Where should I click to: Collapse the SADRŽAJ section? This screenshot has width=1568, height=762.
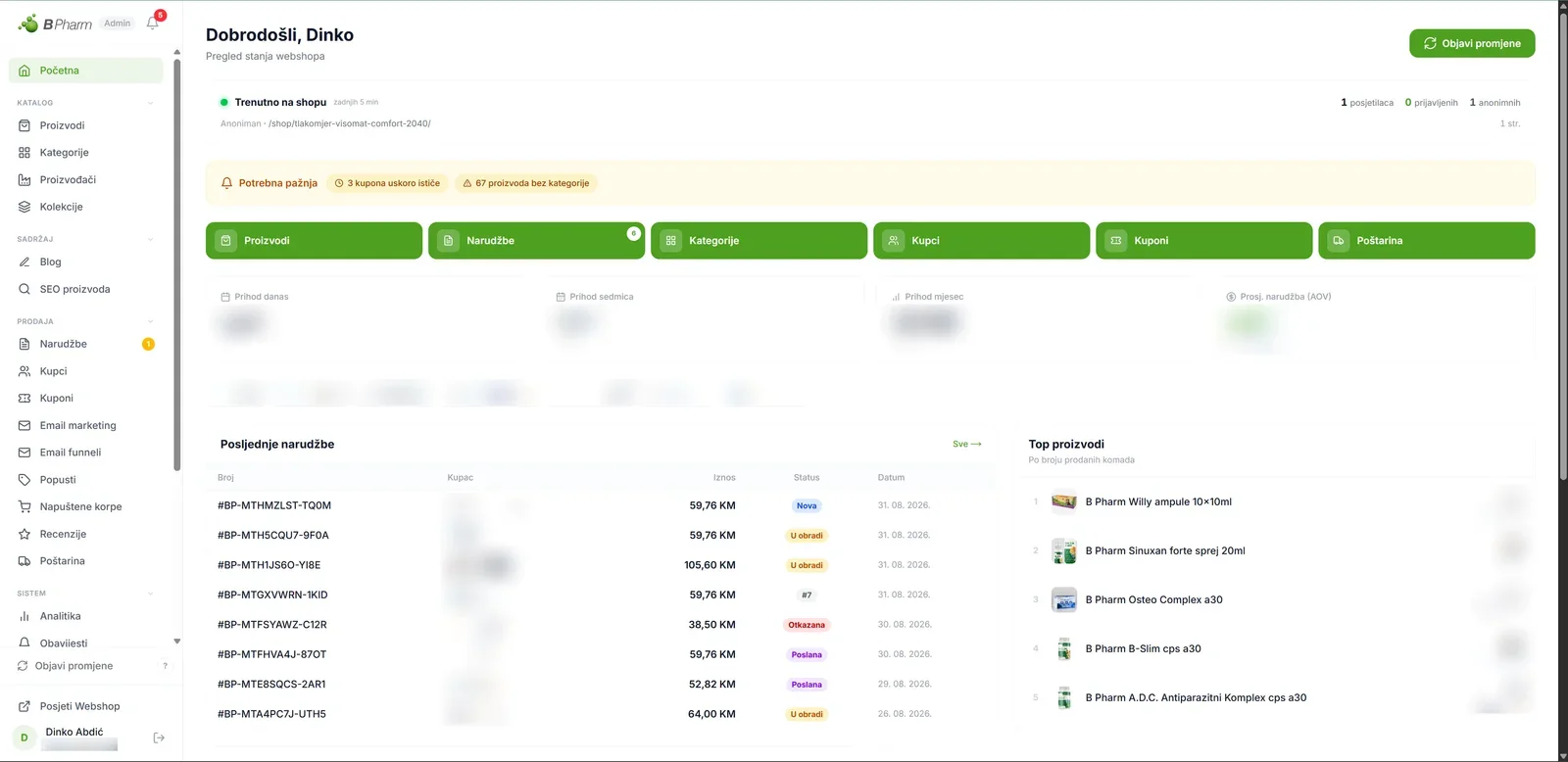[x=150, y=239]
